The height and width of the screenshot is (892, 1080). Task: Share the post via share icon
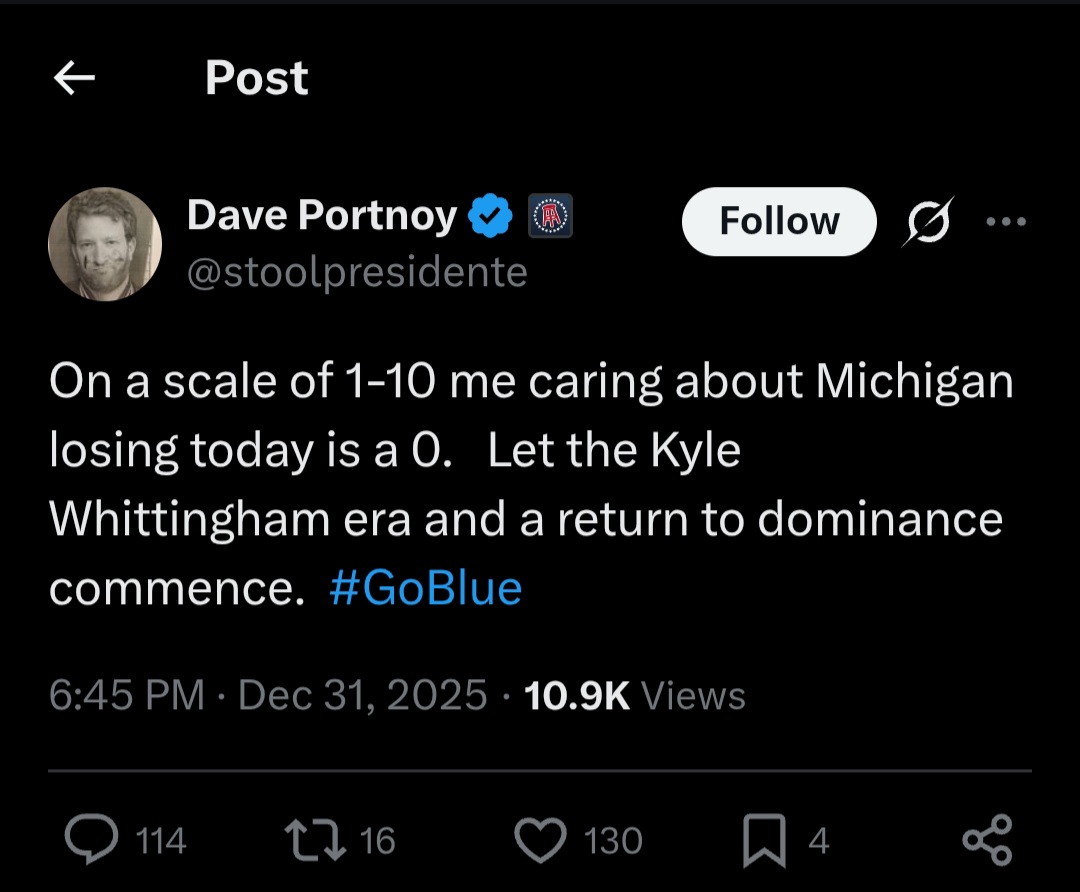987,840
